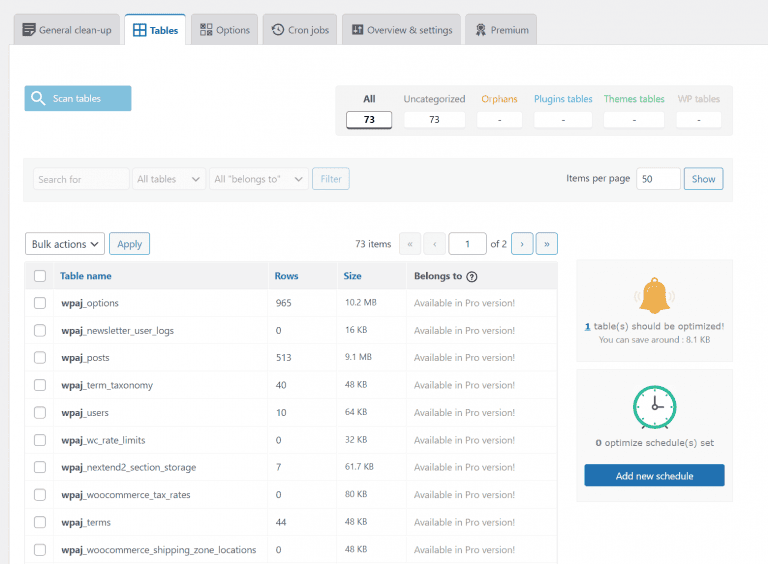Viewport: 768px width, 564px height.
Task: Open the Overview & settings tab
Action: [401, 30]
